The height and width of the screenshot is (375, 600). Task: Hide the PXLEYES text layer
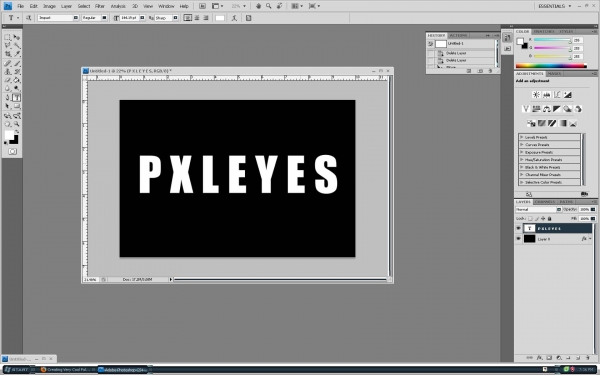pyautogui.click(x=518, y=228)
